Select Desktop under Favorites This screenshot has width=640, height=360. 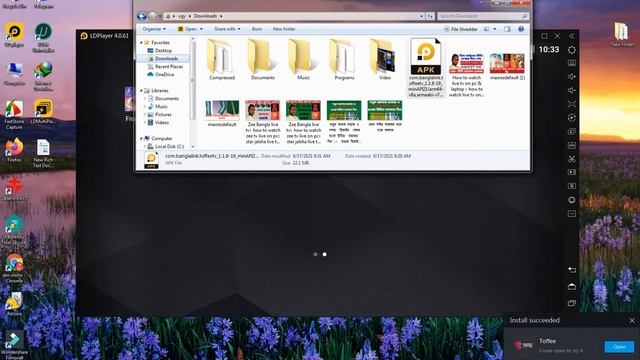[x=163, y=51]
